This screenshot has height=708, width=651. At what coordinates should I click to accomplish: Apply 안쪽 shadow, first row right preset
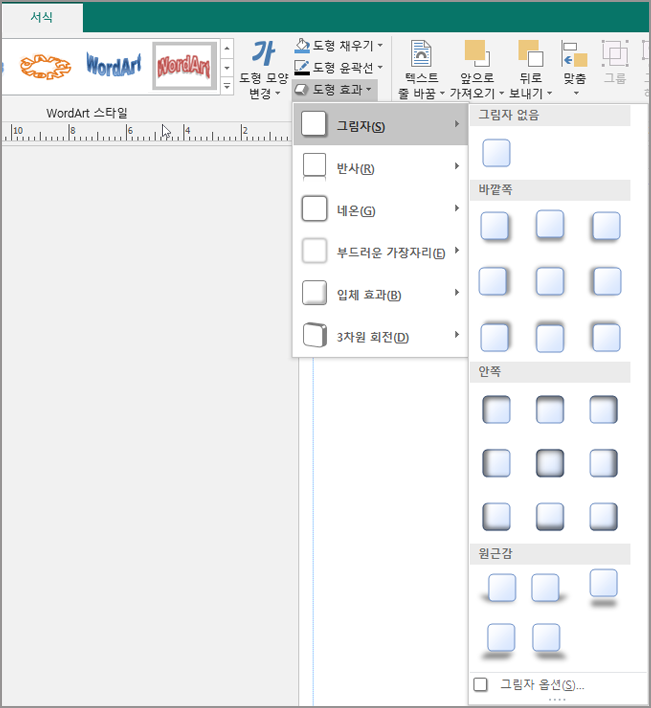[604, 410]
